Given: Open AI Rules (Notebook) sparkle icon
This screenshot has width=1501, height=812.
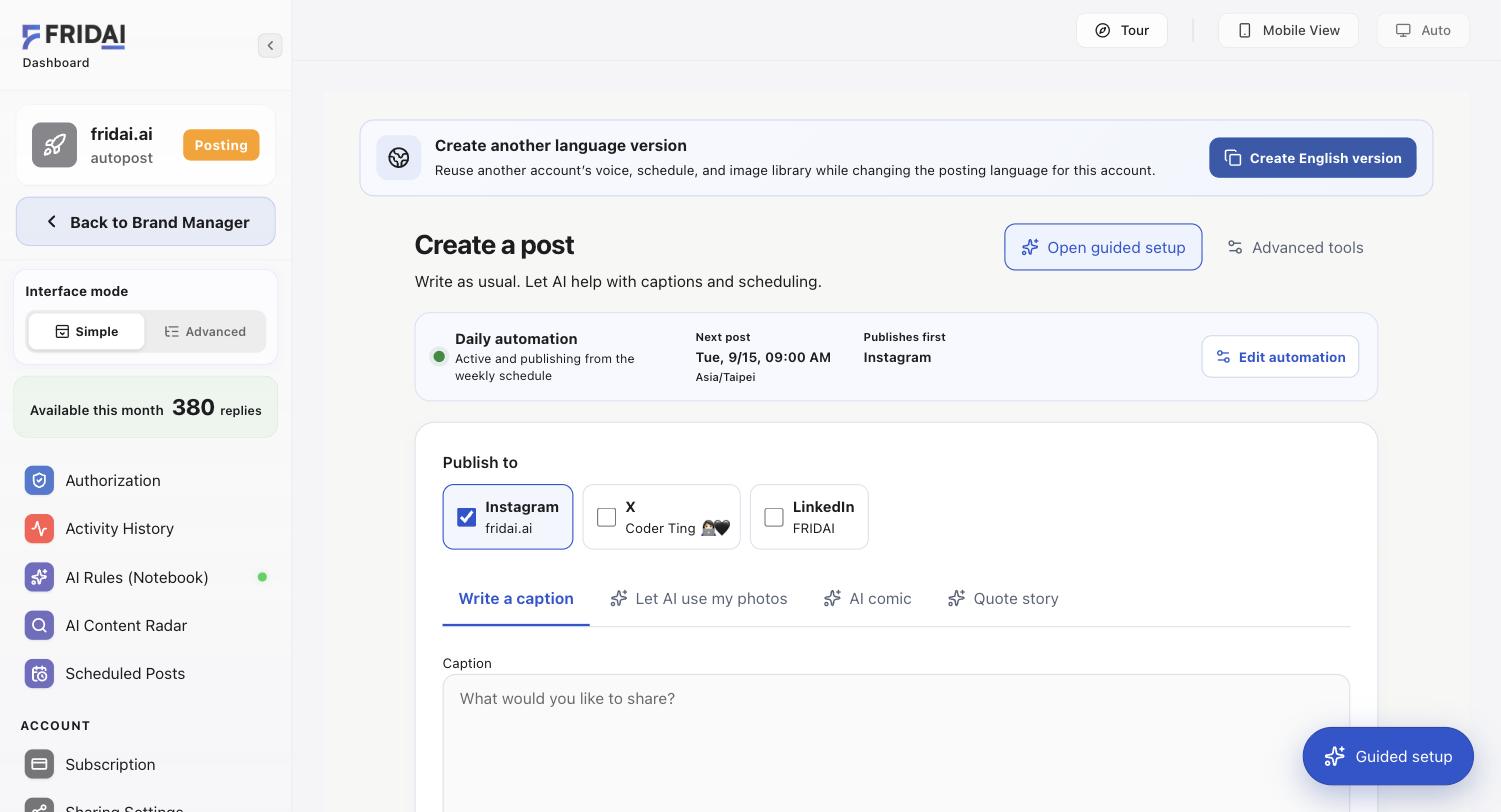Looking at the screenshot, I should point(39,577).
